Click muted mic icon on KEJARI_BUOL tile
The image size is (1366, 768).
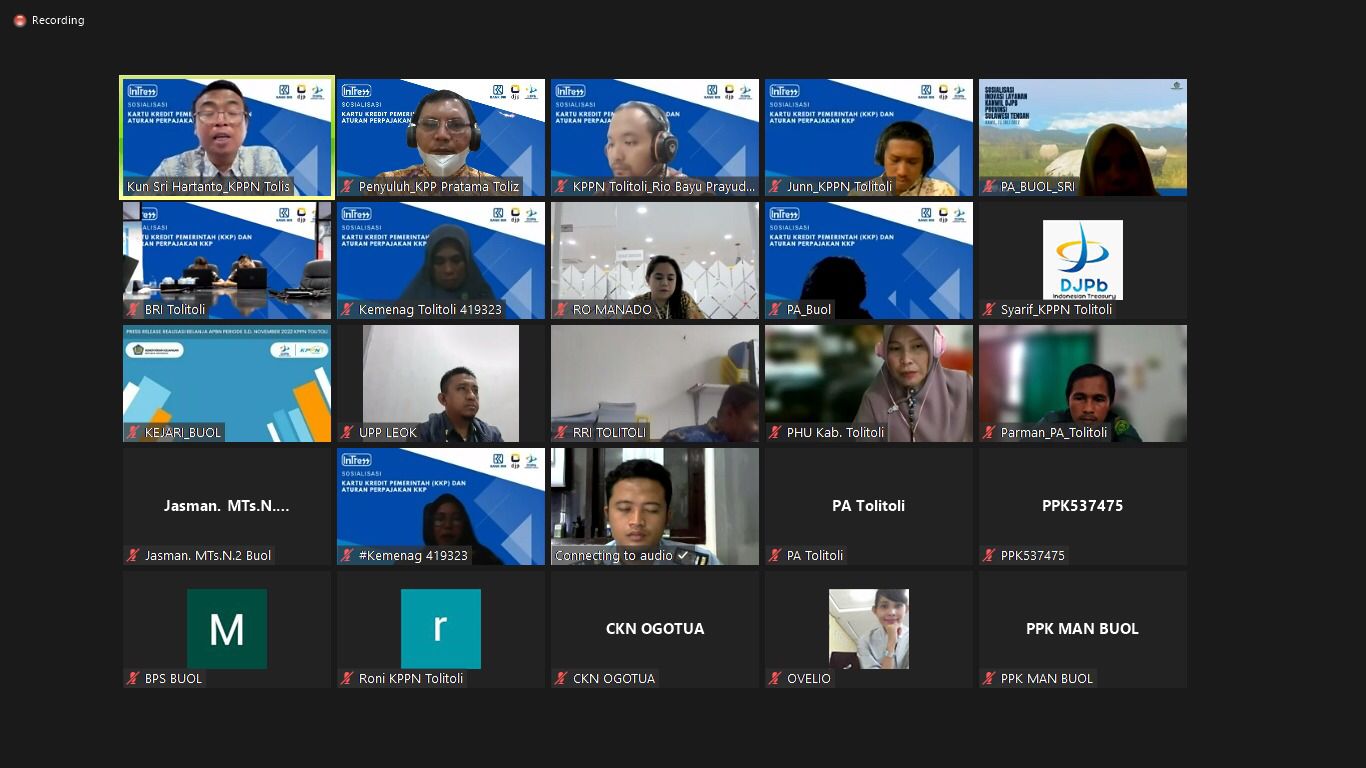click(x=133, y=432)
